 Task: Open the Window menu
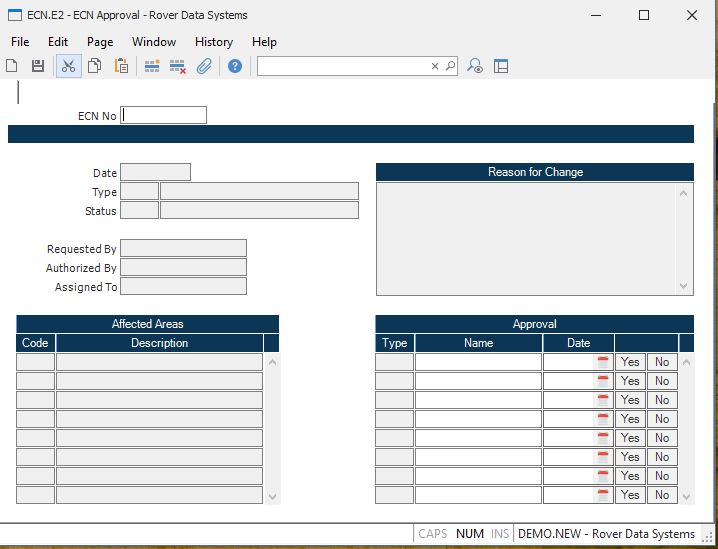click(x=154, y=42)
